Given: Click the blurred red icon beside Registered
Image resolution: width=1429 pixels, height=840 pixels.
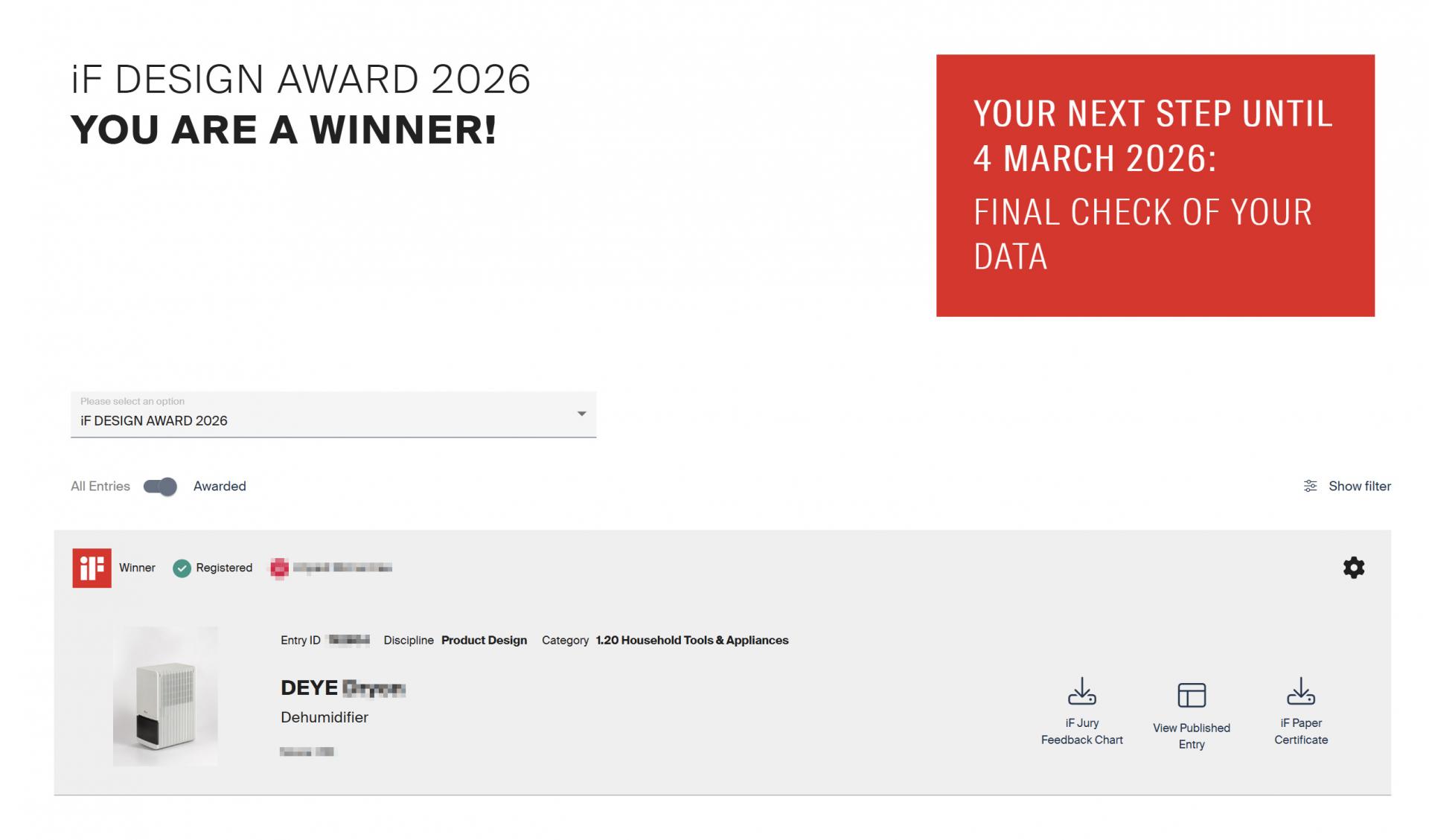Looking at the screenshot, I should tap(279, 568).
